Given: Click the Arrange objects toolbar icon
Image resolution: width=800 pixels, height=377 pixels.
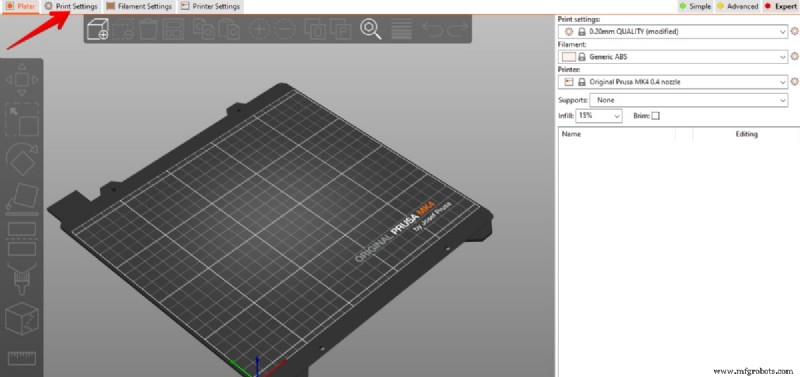Looking at the screenshot, I should click(173, 29).
